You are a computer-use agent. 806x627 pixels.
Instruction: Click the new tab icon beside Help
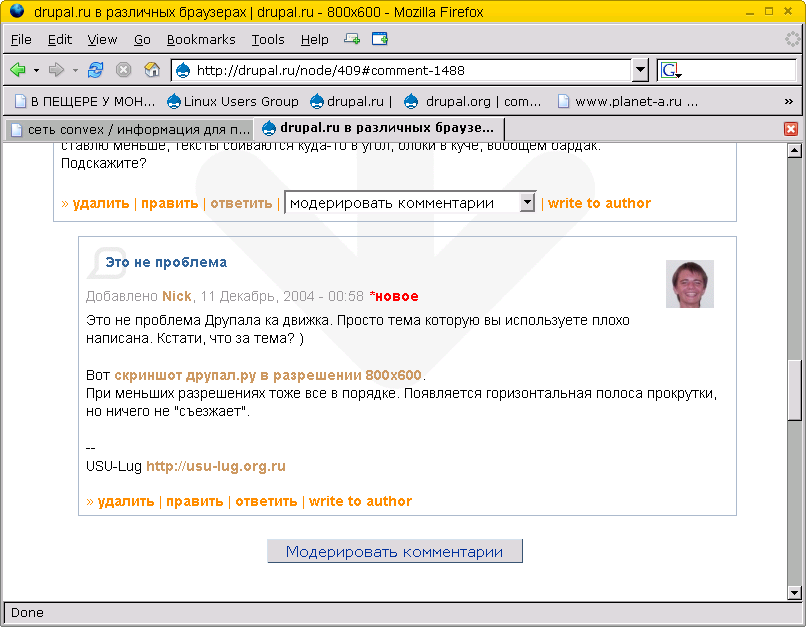point(352,39)
